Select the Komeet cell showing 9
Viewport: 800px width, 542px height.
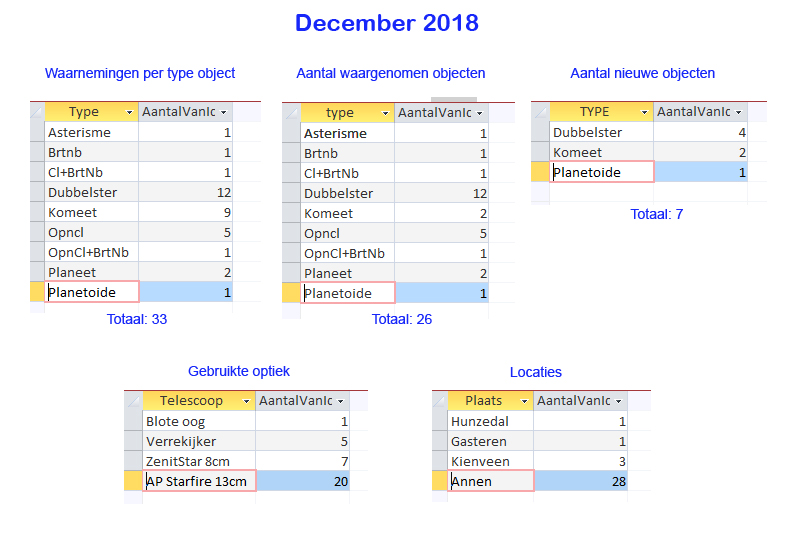click(x=185, y=212)
